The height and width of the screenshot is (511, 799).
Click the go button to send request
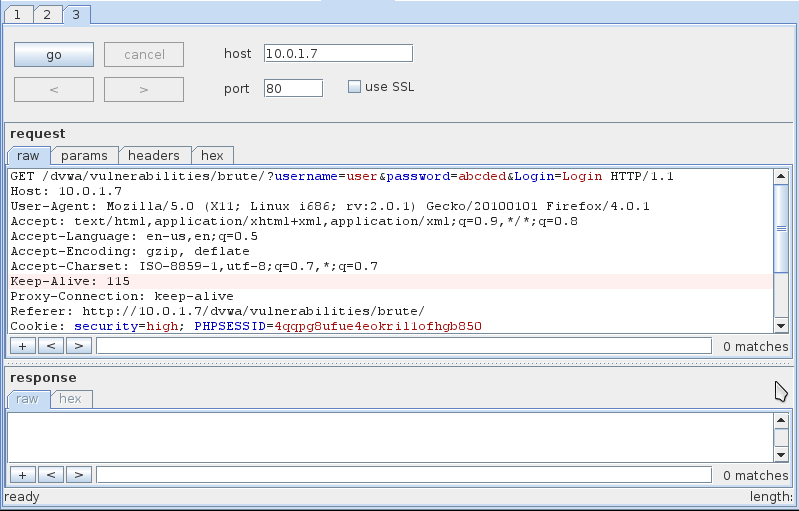coord(54,55)
